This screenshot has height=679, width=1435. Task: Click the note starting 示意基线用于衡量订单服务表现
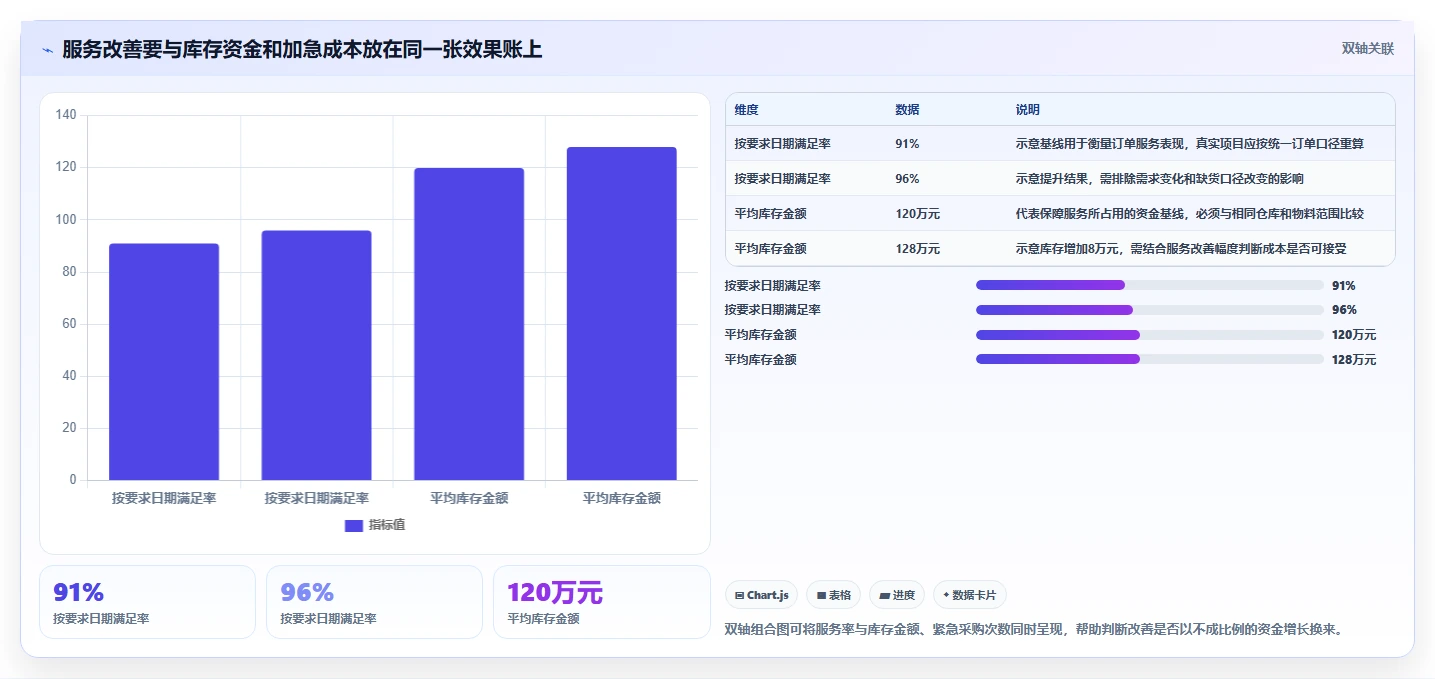(1189, 144)
